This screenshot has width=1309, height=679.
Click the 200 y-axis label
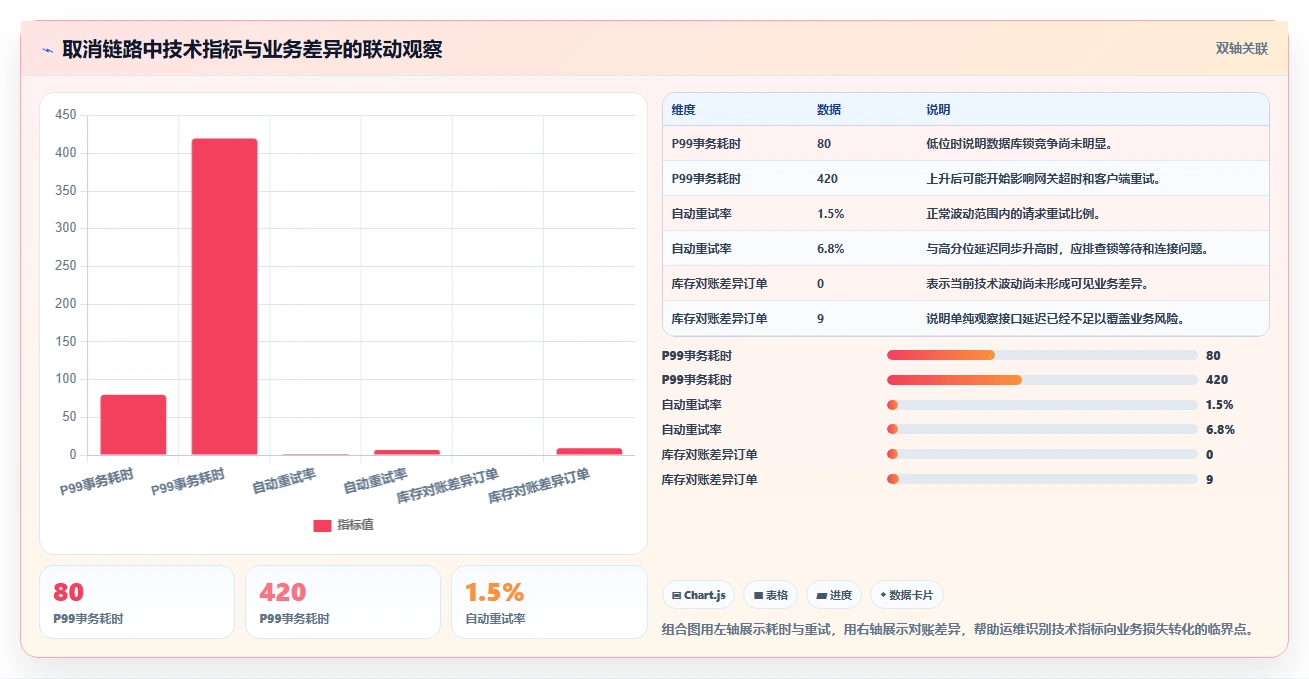pyautogui.click(x=66, y=304)
